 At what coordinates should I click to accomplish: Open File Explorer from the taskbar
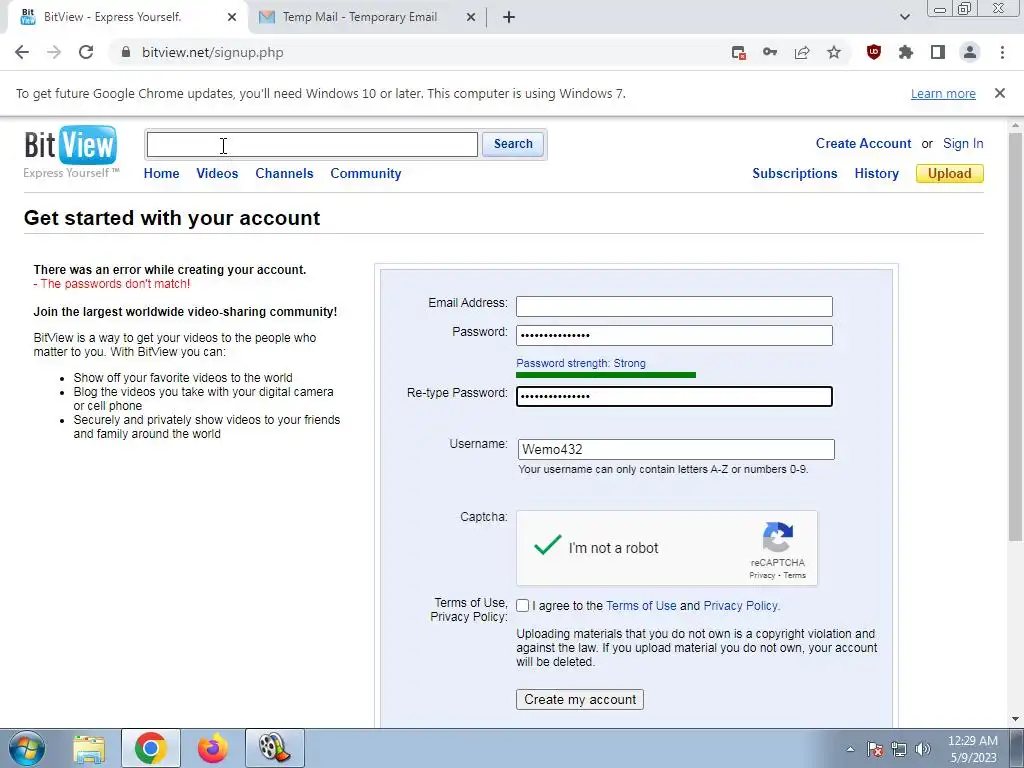pos(89,748)
